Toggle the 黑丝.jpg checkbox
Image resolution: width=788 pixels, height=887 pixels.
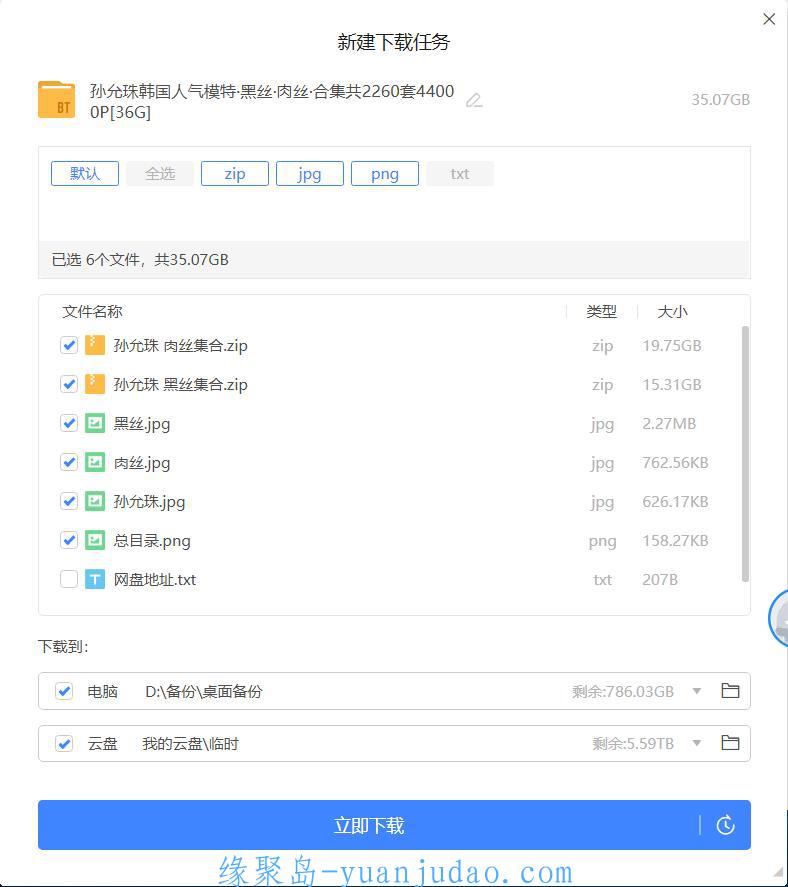(69, 423)
